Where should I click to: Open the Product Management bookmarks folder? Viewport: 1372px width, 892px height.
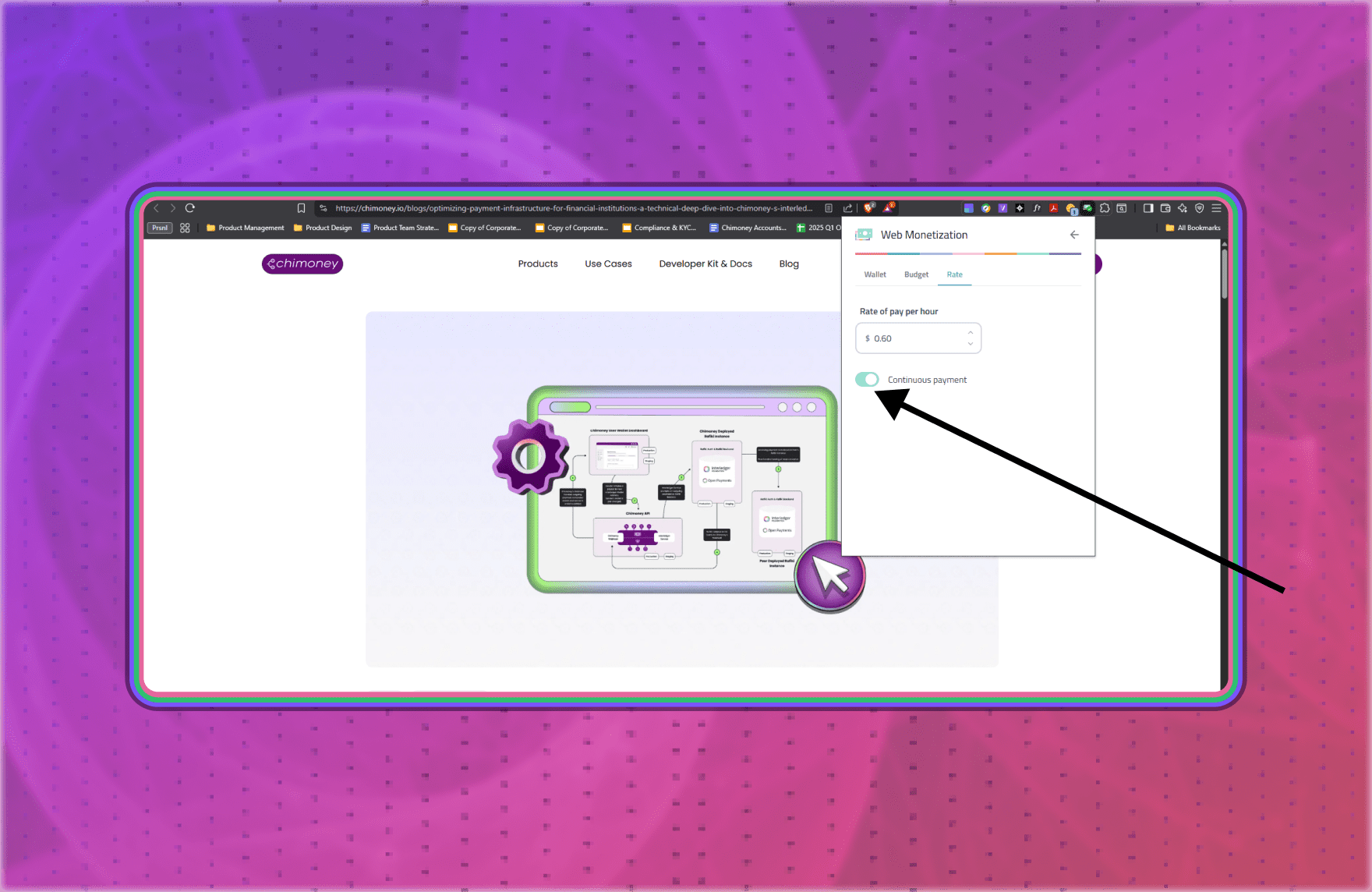click(245, 228)
